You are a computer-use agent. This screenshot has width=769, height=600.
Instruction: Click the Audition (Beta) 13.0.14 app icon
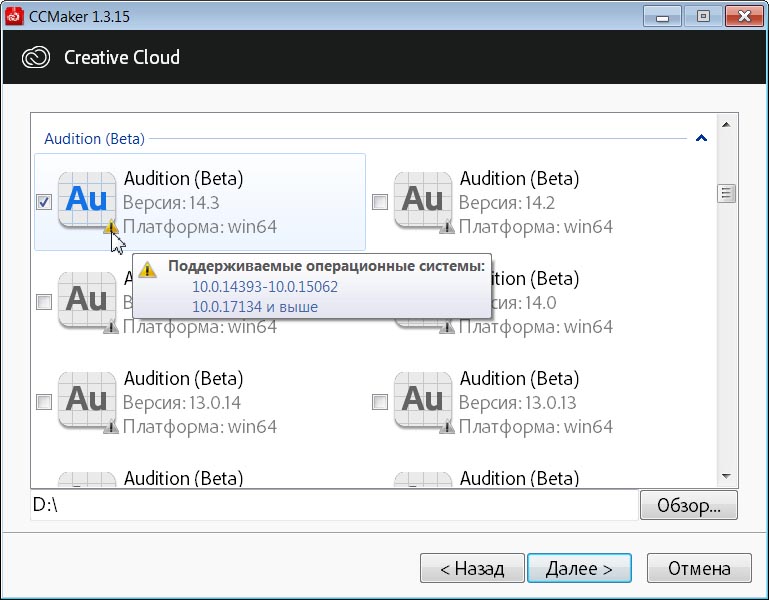click(87, 399)
